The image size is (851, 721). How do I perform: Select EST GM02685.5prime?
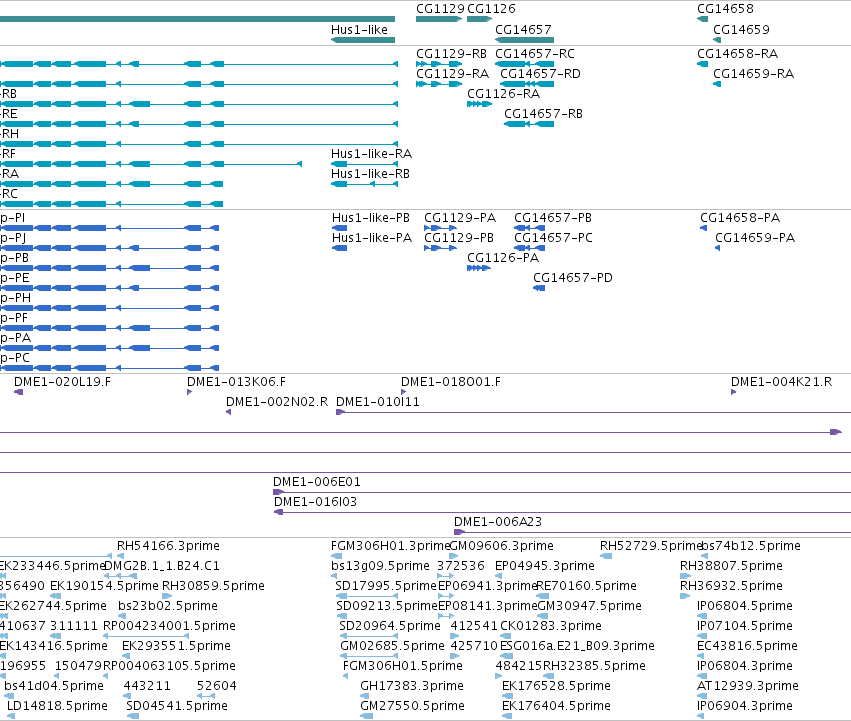392,646
